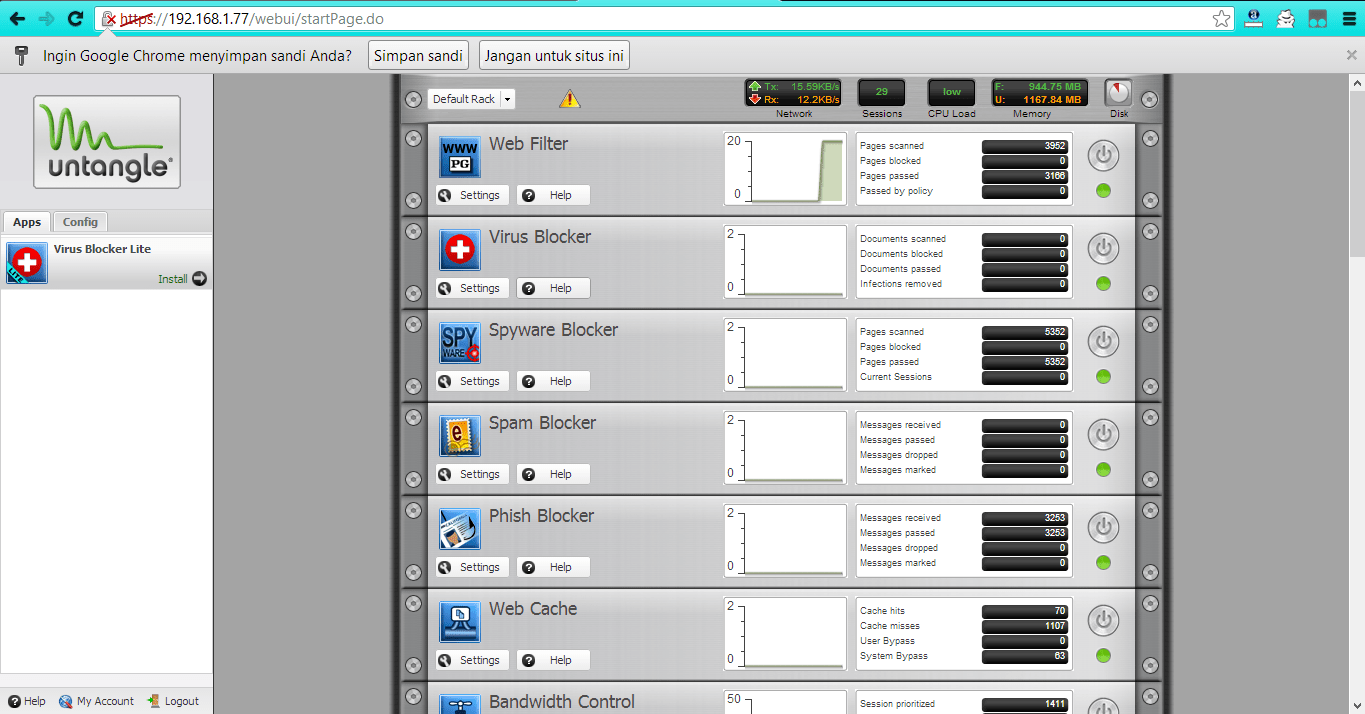Open Web Cache Settings

tap(472, 660)
